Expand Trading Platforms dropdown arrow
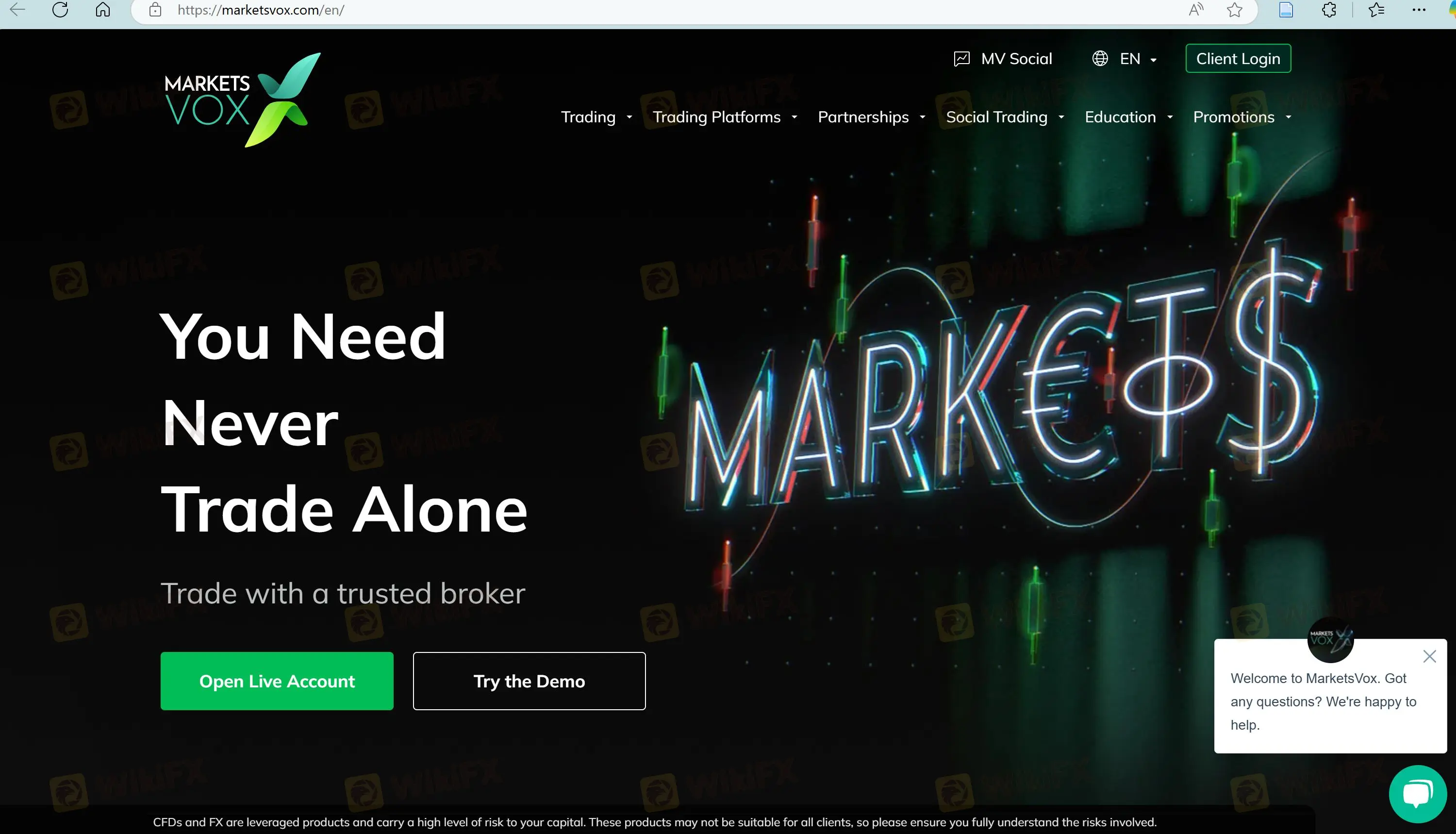 [x=794, y=117]
